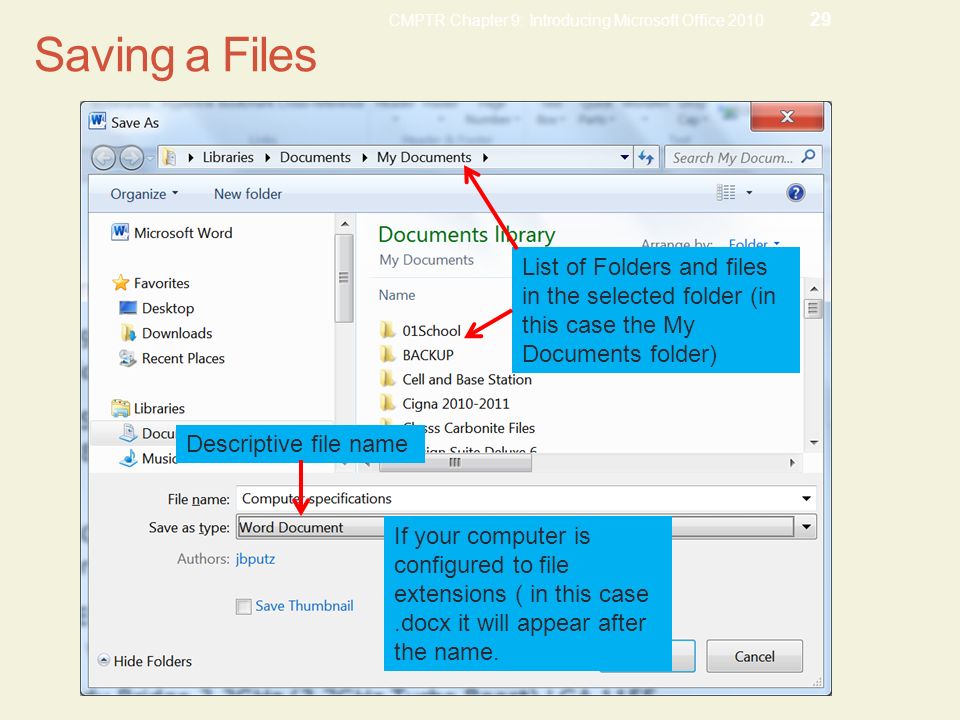This screenshot has height=720, width=960.
Task: Click the Desktop icon in Favorites
Action: pyautogui.click(x=128, y=307)
